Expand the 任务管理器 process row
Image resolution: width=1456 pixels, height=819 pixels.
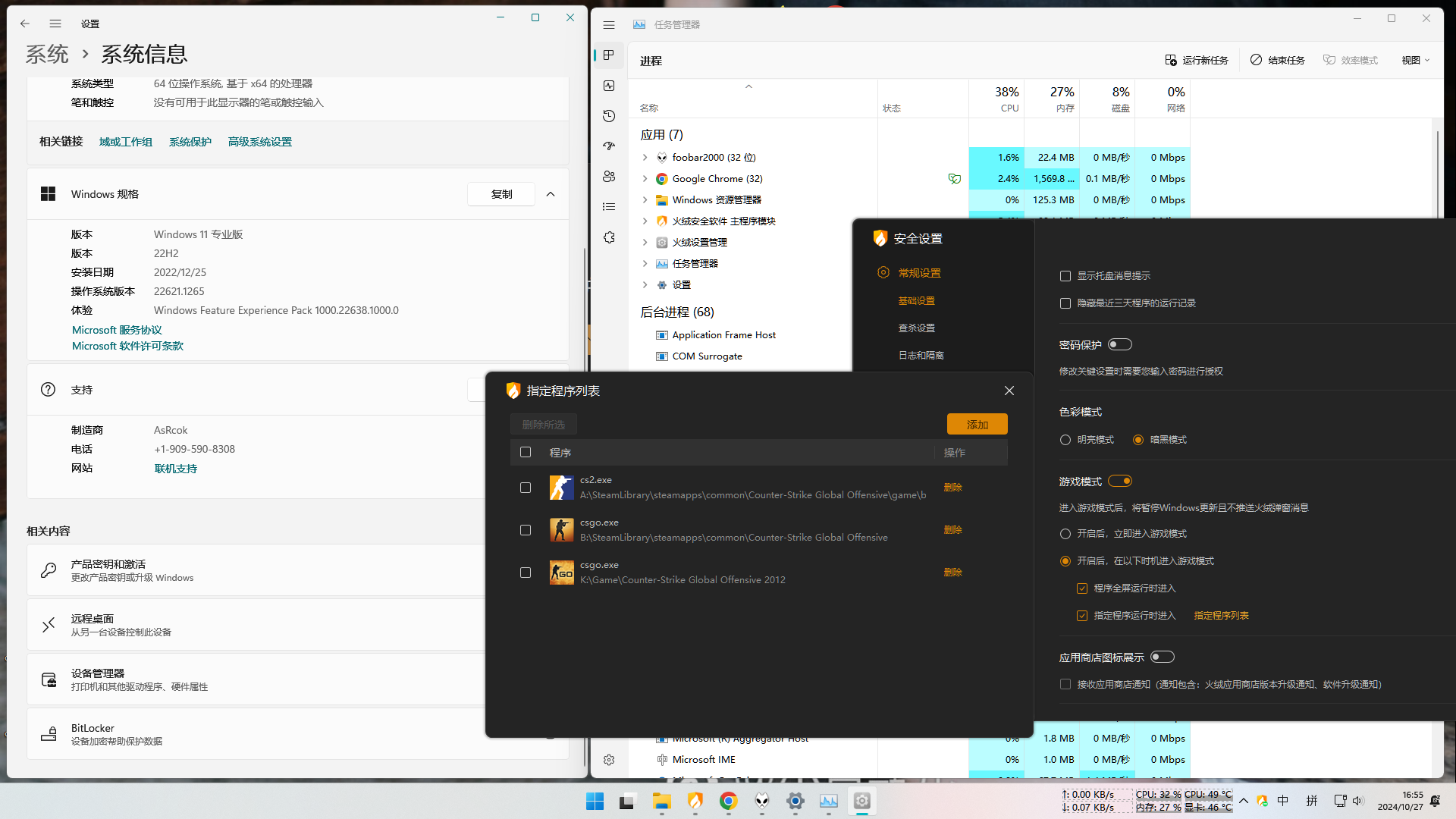click(645, 263)
